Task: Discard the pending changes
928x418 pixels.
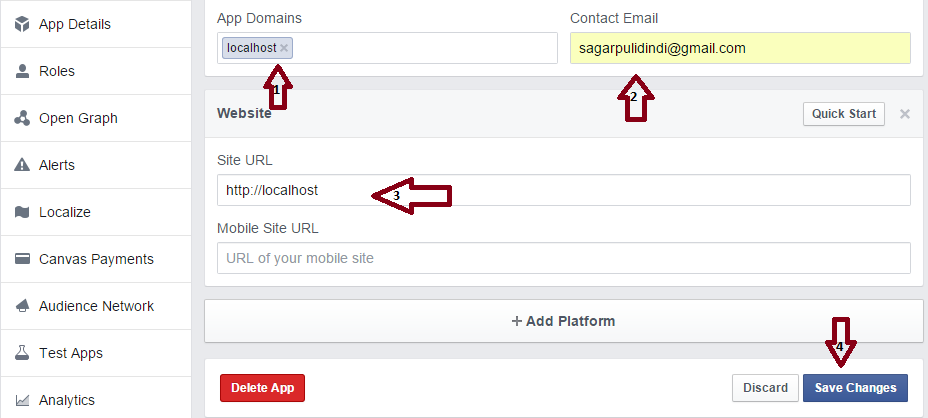Action: [x=763, y=388]
